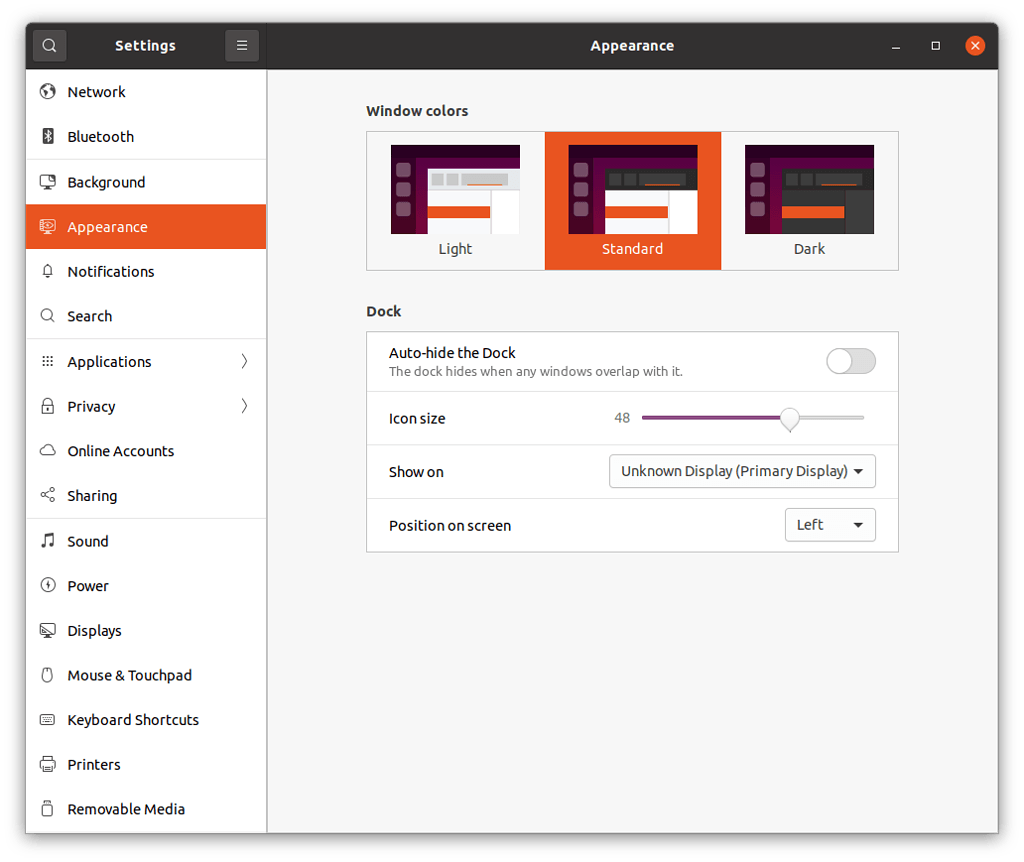1024x862 pixels.
Task: Click the Power icon in sidebar
Action: (47, 586)
